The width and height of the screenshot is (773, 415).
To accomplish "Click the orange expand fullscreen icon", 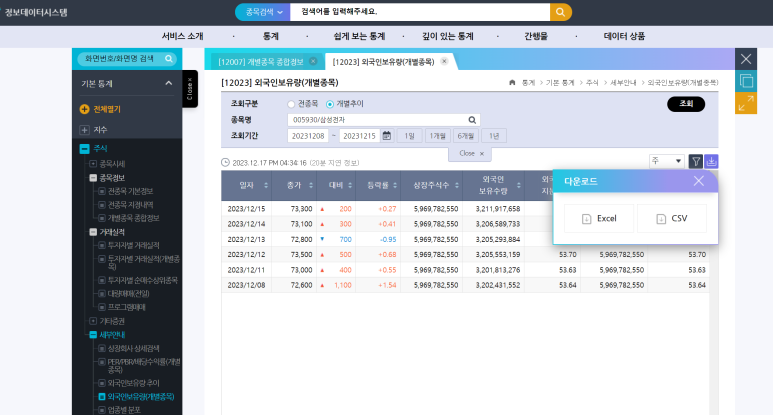I will coord(746,103).
